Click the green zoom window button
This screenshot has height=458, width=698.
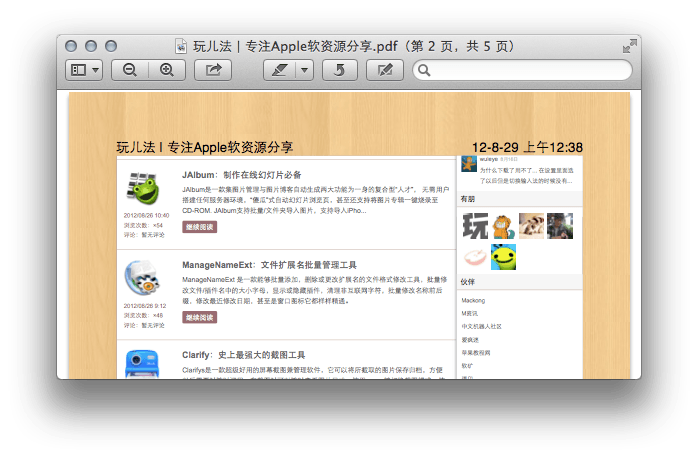111,46
